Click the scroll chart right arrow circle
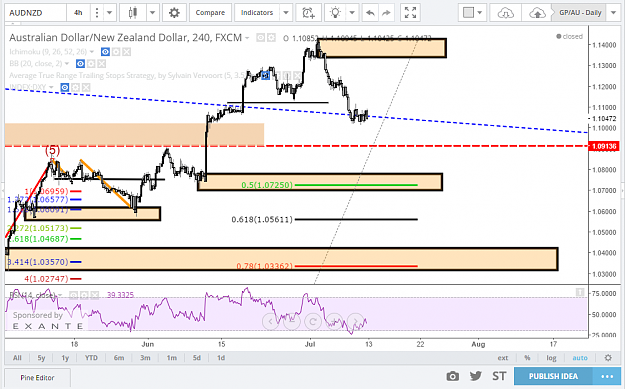The image size is (625, 389). click(355, 321)
